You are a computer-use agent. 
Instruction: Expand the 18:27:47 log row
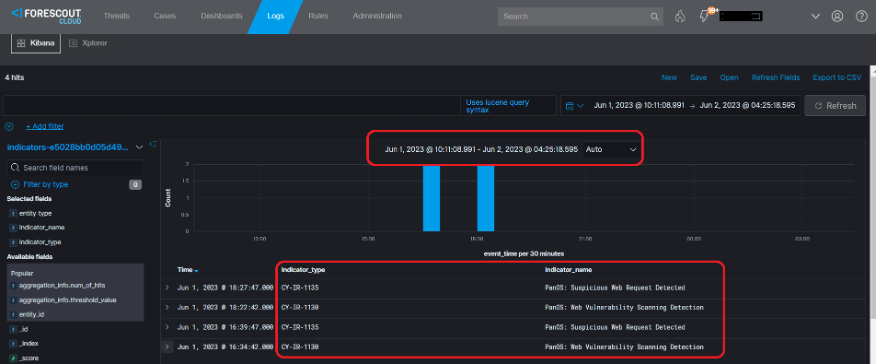[166, 288]
